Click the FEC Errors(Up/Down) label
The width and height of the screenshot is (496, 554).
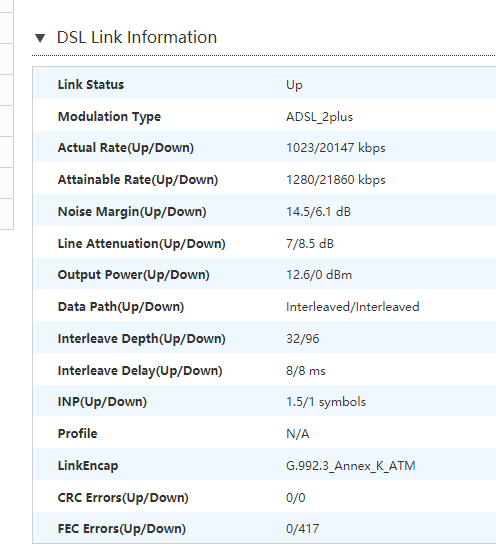pyautogui.click(x=122, y=529)
